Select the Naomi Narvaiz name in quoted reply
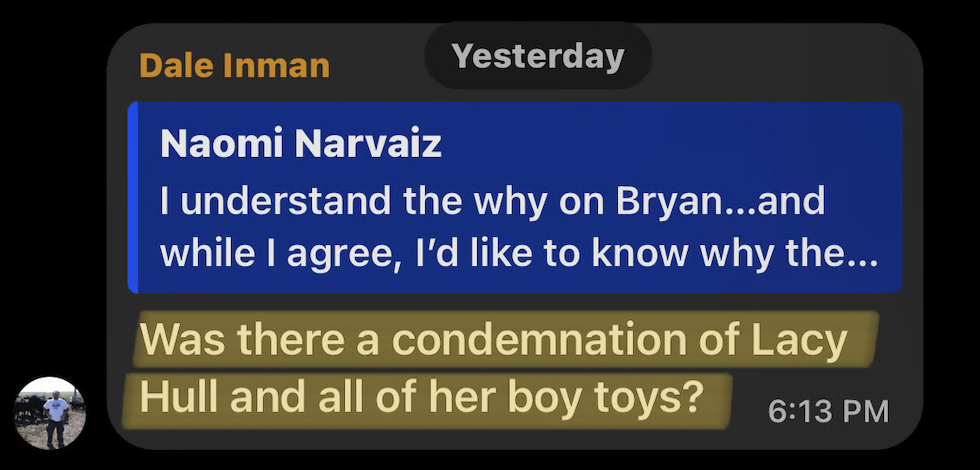980x470 pixels. click(301, 145)
